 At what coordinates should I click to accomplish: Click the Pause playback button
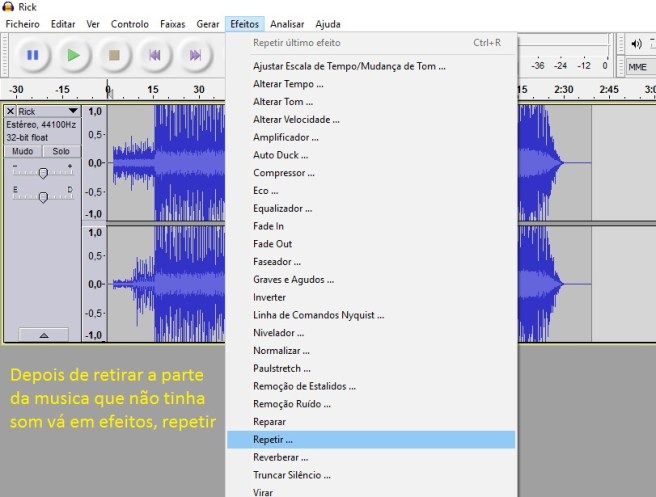point(32,55)
